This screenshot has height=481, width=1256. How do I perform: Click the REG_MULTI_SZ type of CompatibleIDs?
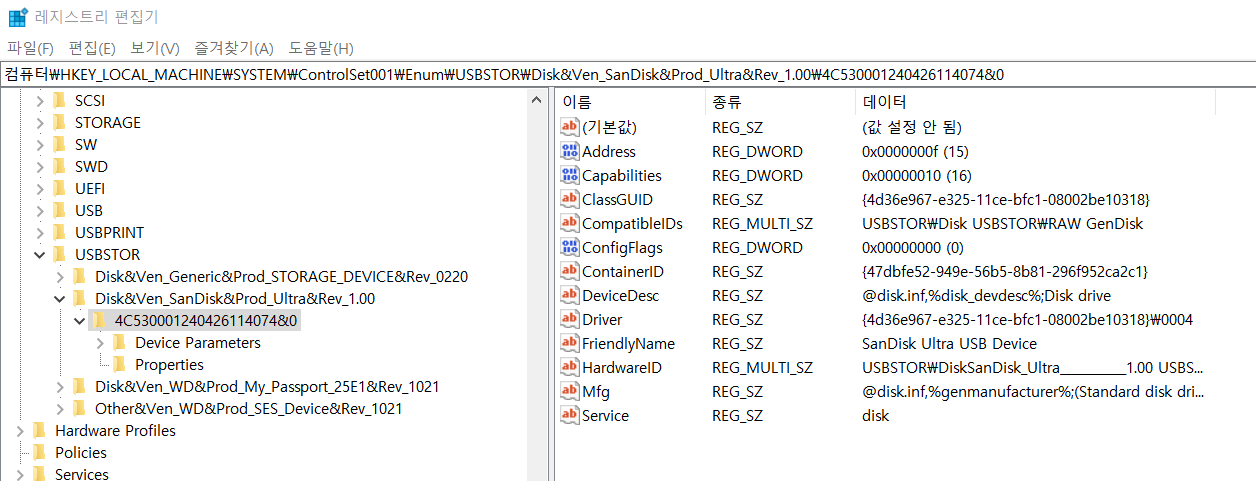point(762,223)
